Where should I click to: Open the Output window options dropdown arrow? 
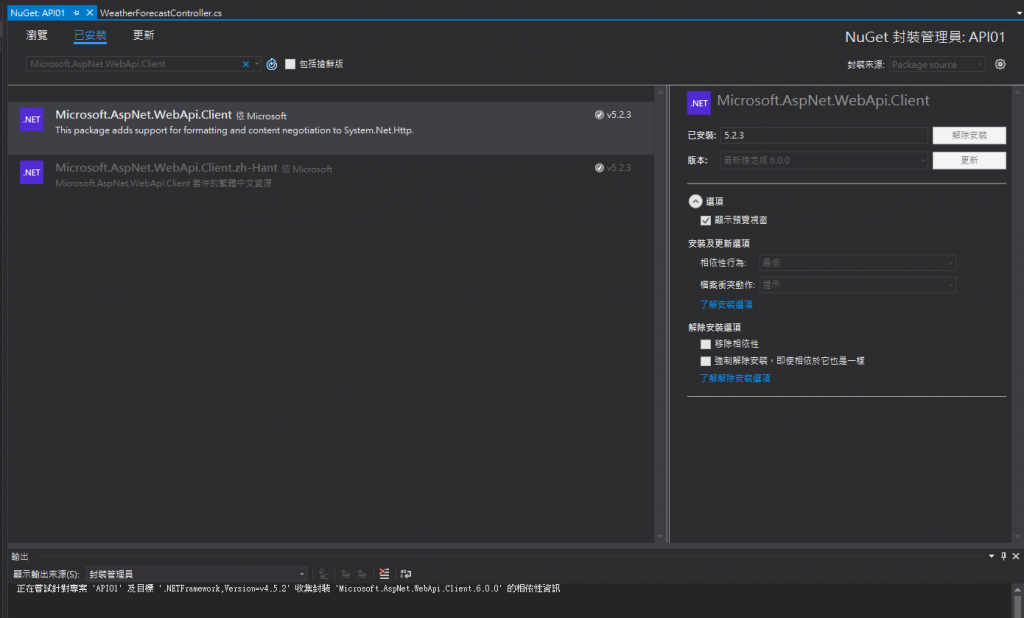(x=991, y=556)
